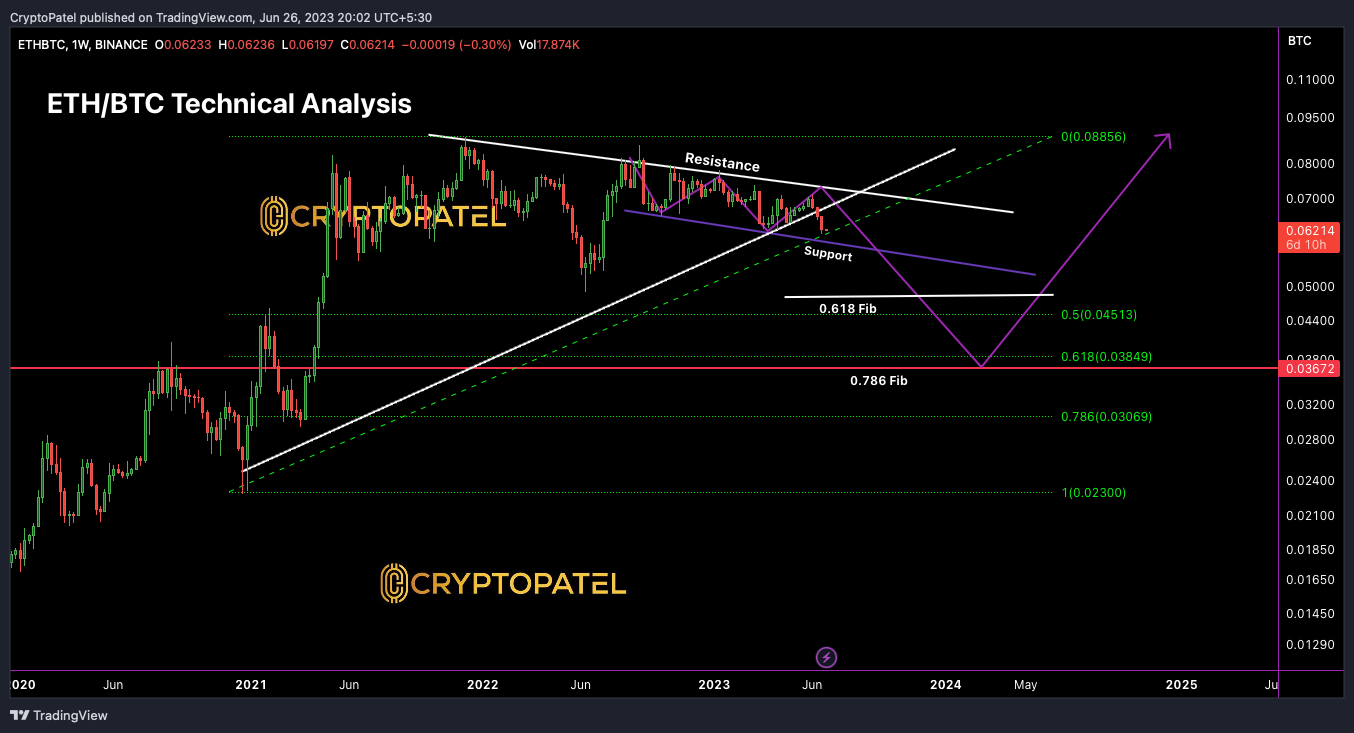Image resolution: width=1354 pixels, height=733 pixels.
Task: Click the 2025 label on time axis
Action: [1181, 685]
